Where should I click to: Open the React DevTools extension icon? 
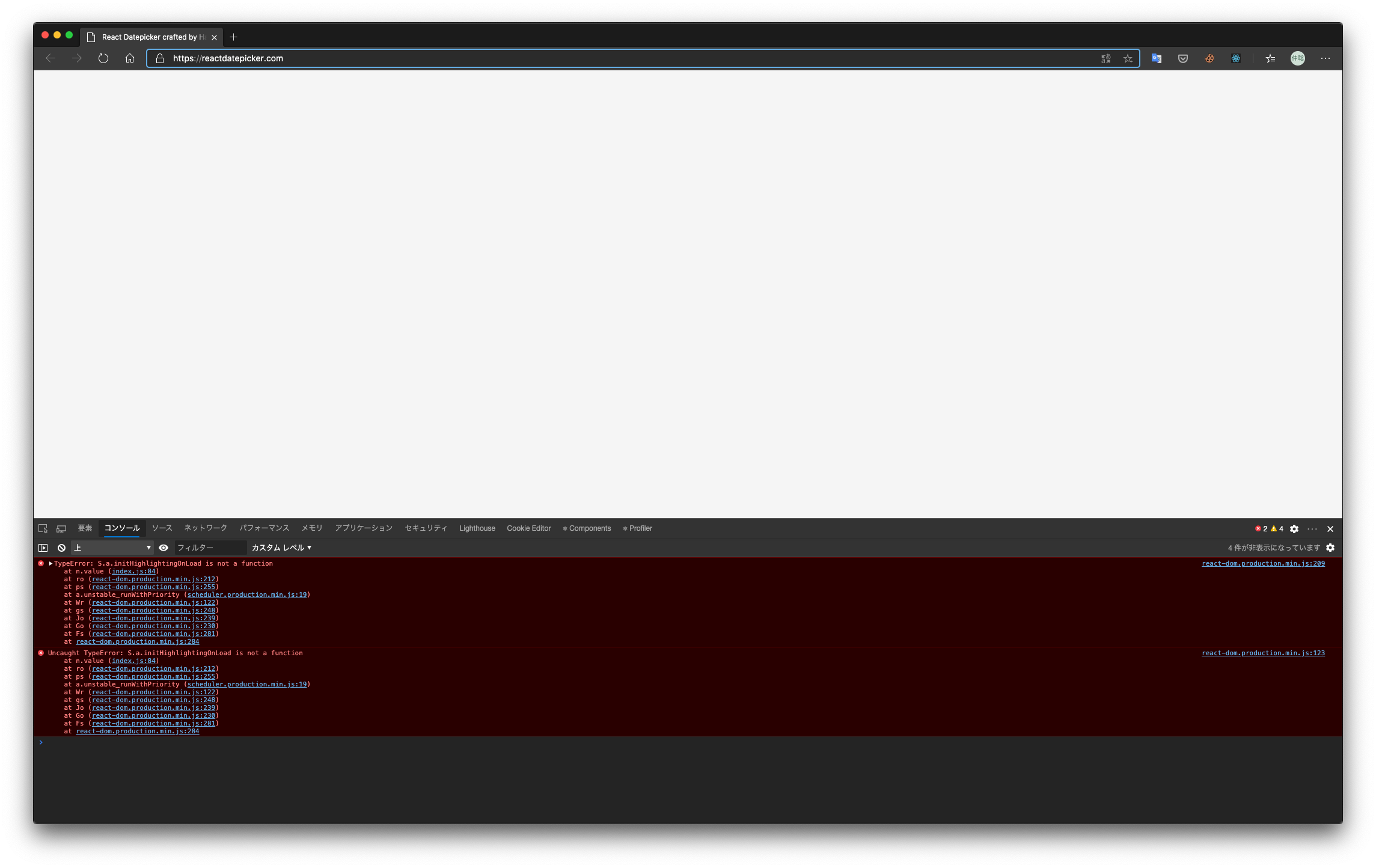pyautogui.click(x=1236, y=58)
